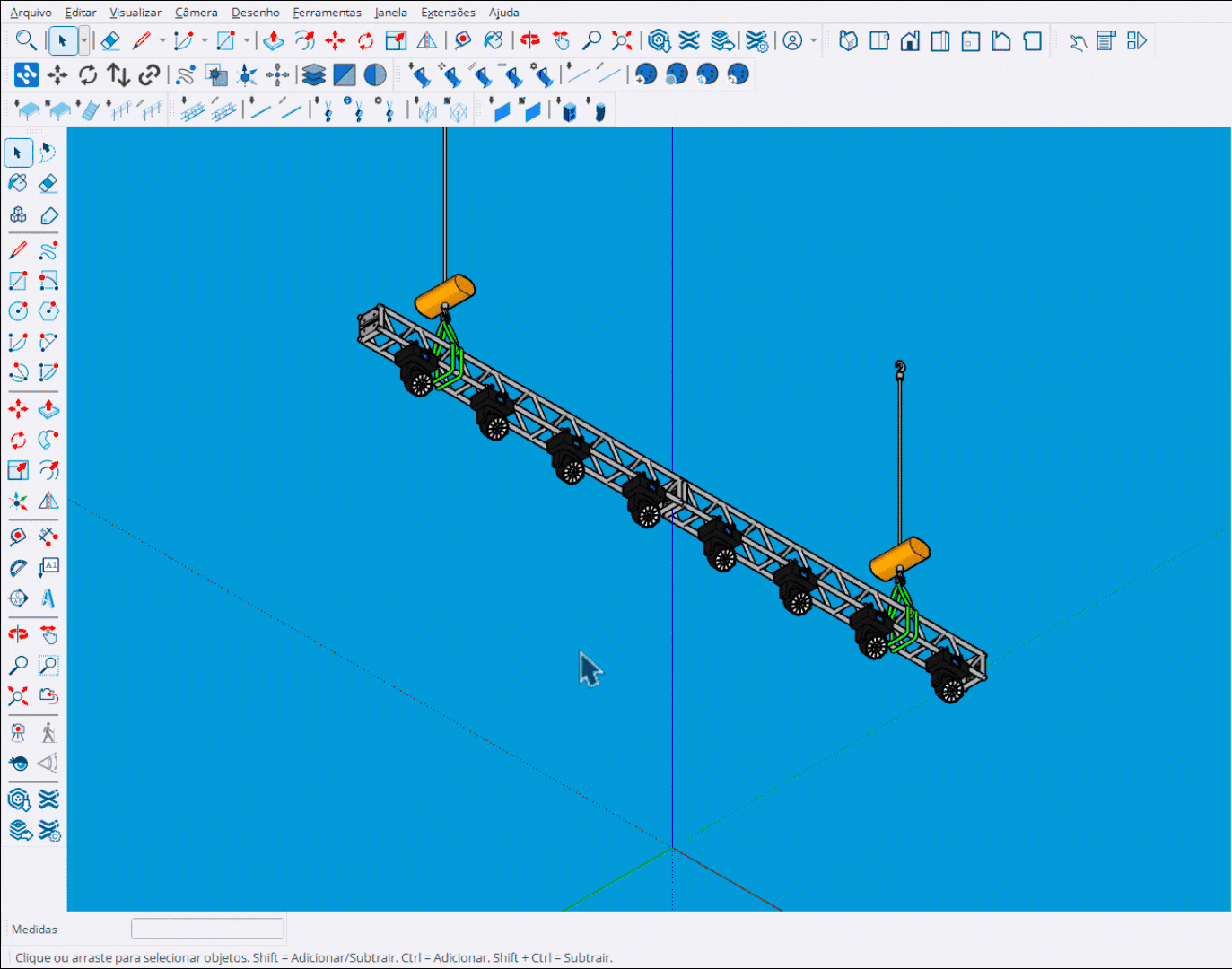This screenshot has width=1232, height=969.
Task: Activate the 3D Text tool
Action: [48, 598]
